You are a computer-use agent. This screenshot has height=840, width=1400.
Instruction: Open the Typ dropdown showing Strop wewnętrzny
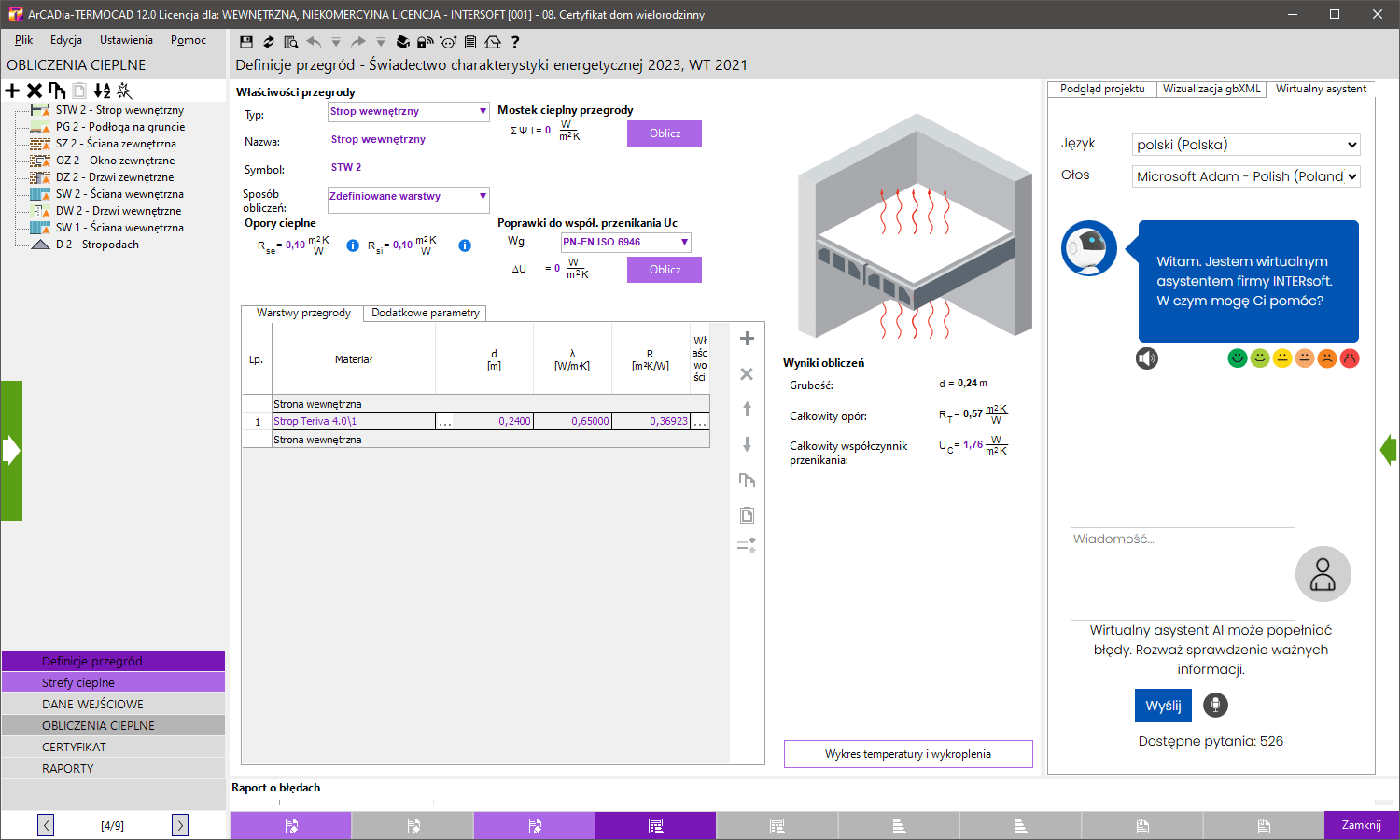(x=407, y=111)
